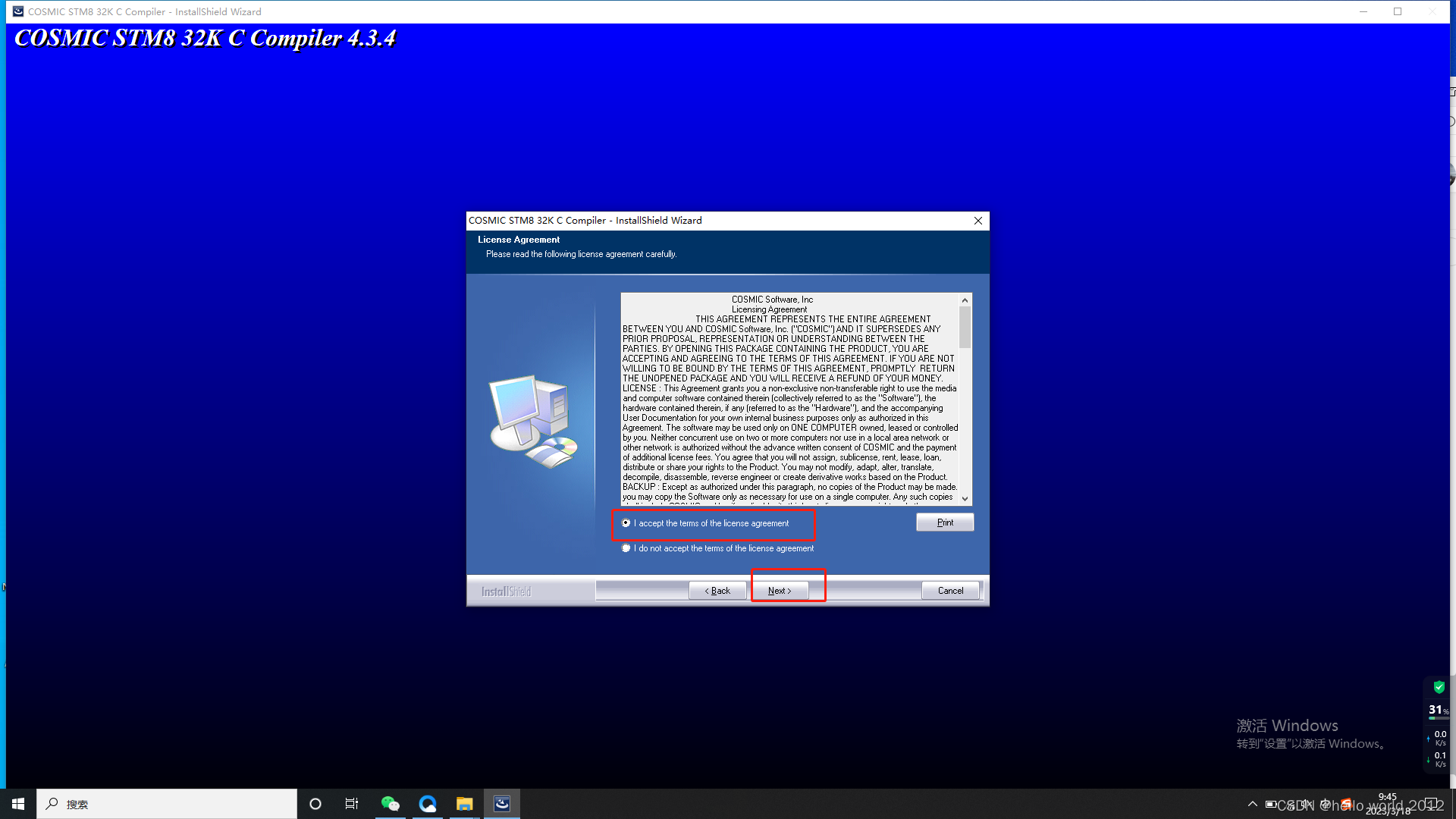Click the taskbar search box

[x=167, y=804]
